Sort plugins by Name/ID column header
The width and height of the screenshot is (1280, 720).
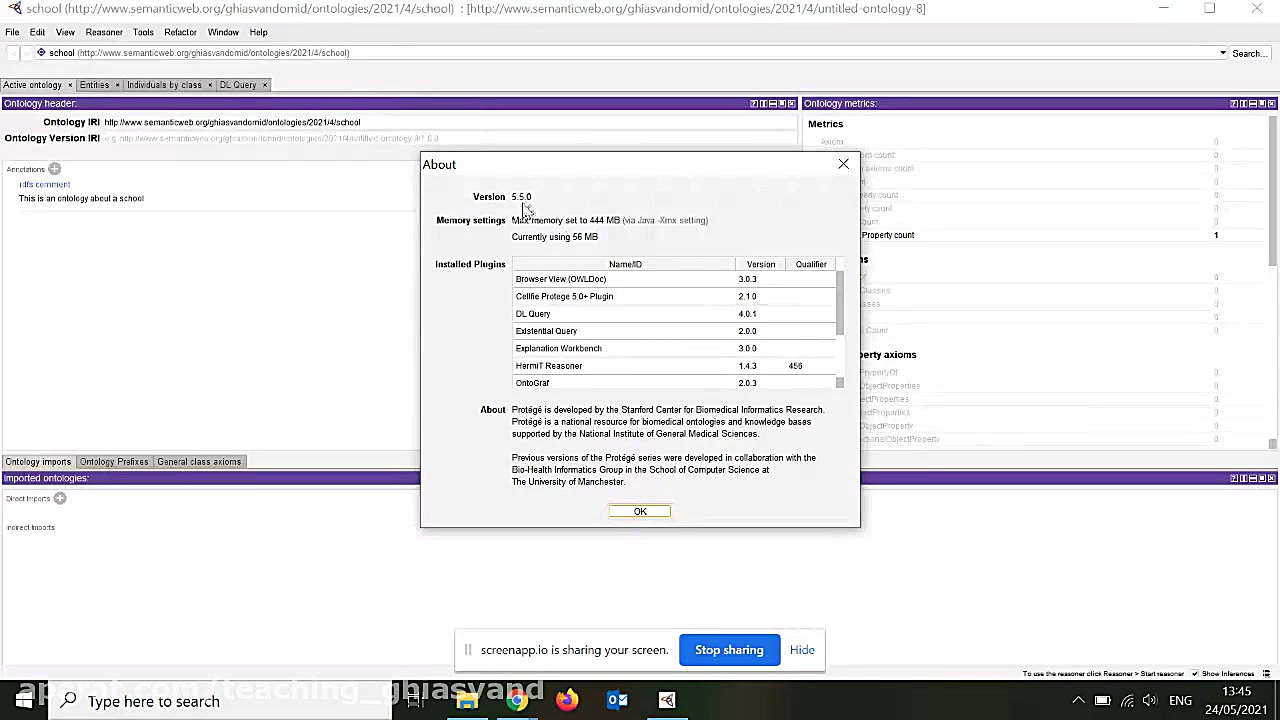pyautogui.click(x=625, y=264)
